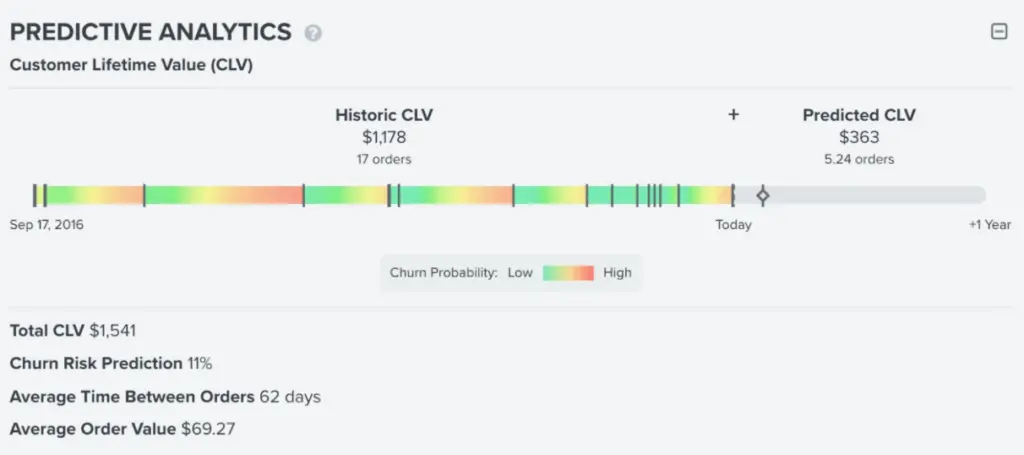This screenshot has width=1024, height=455.
Task: Click the Today label under the timeline
Action: (733, 225)
